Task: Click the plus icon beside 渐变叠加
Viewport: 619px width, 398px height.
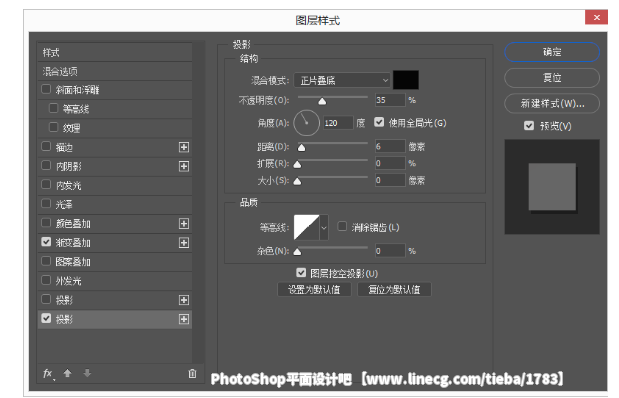Action: [184, 243]
